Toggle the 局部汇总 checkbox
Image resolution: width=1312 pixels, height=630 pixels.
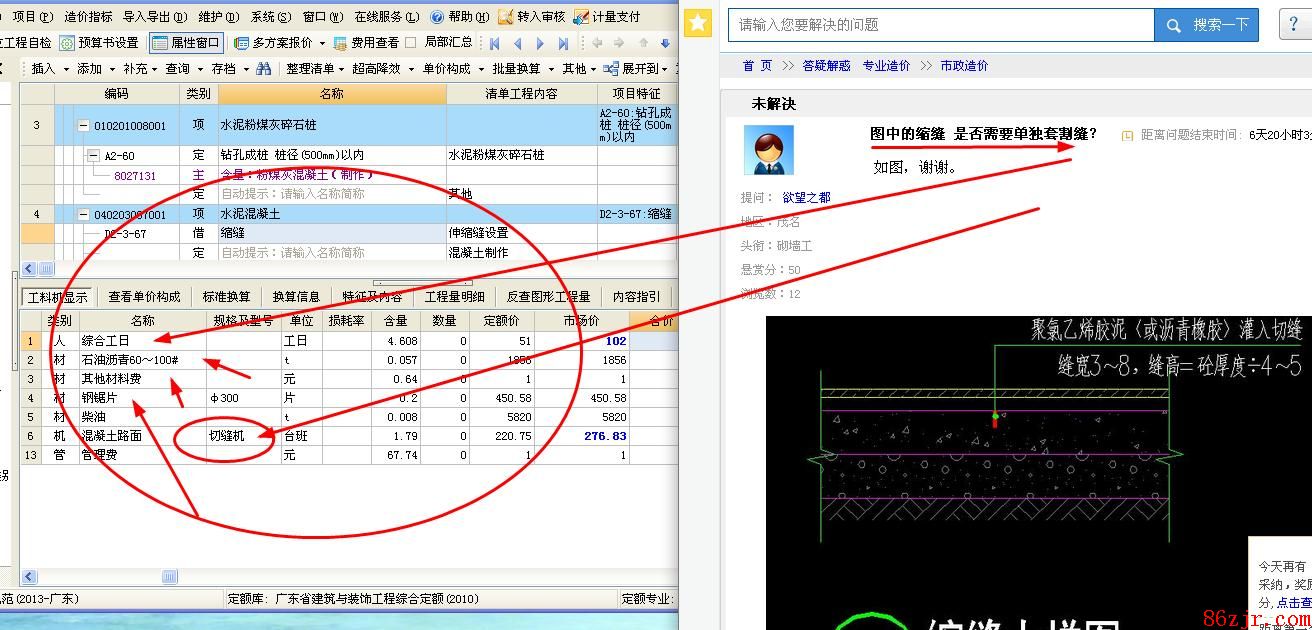click(x=411, y=43)
